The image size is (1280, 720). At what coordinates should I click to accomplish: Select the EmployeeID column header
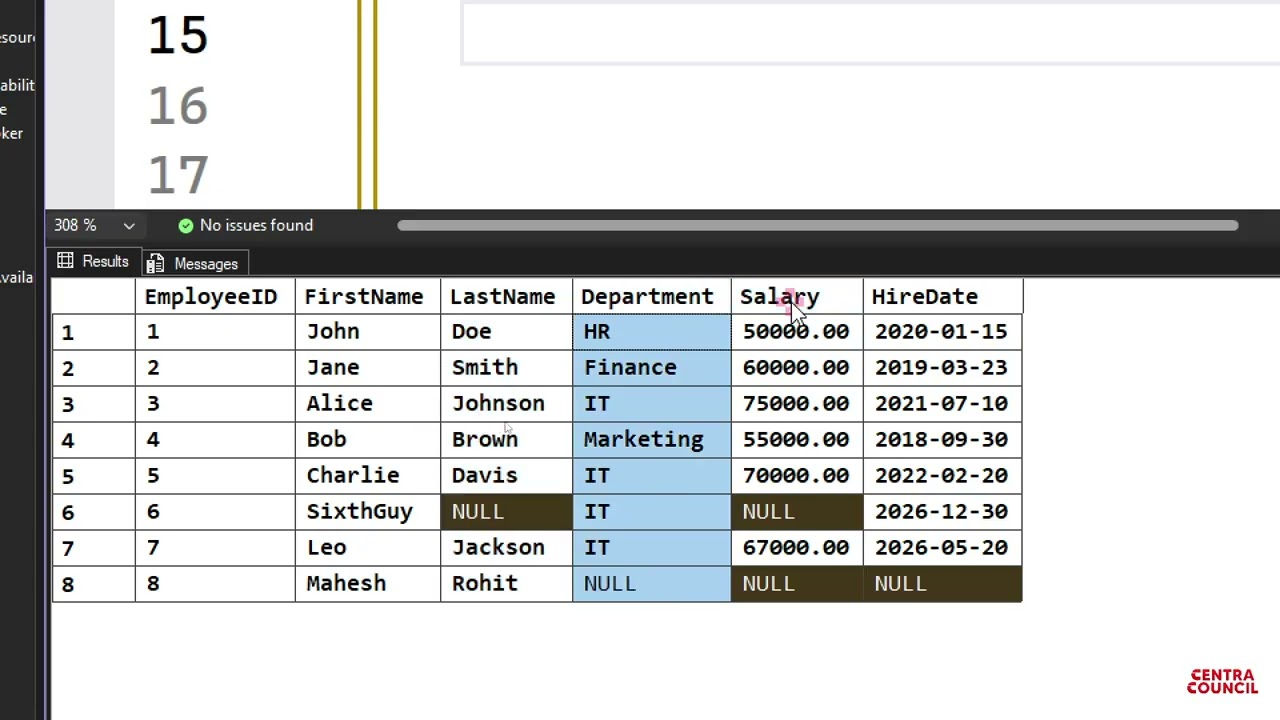click(x=215, y=297)
